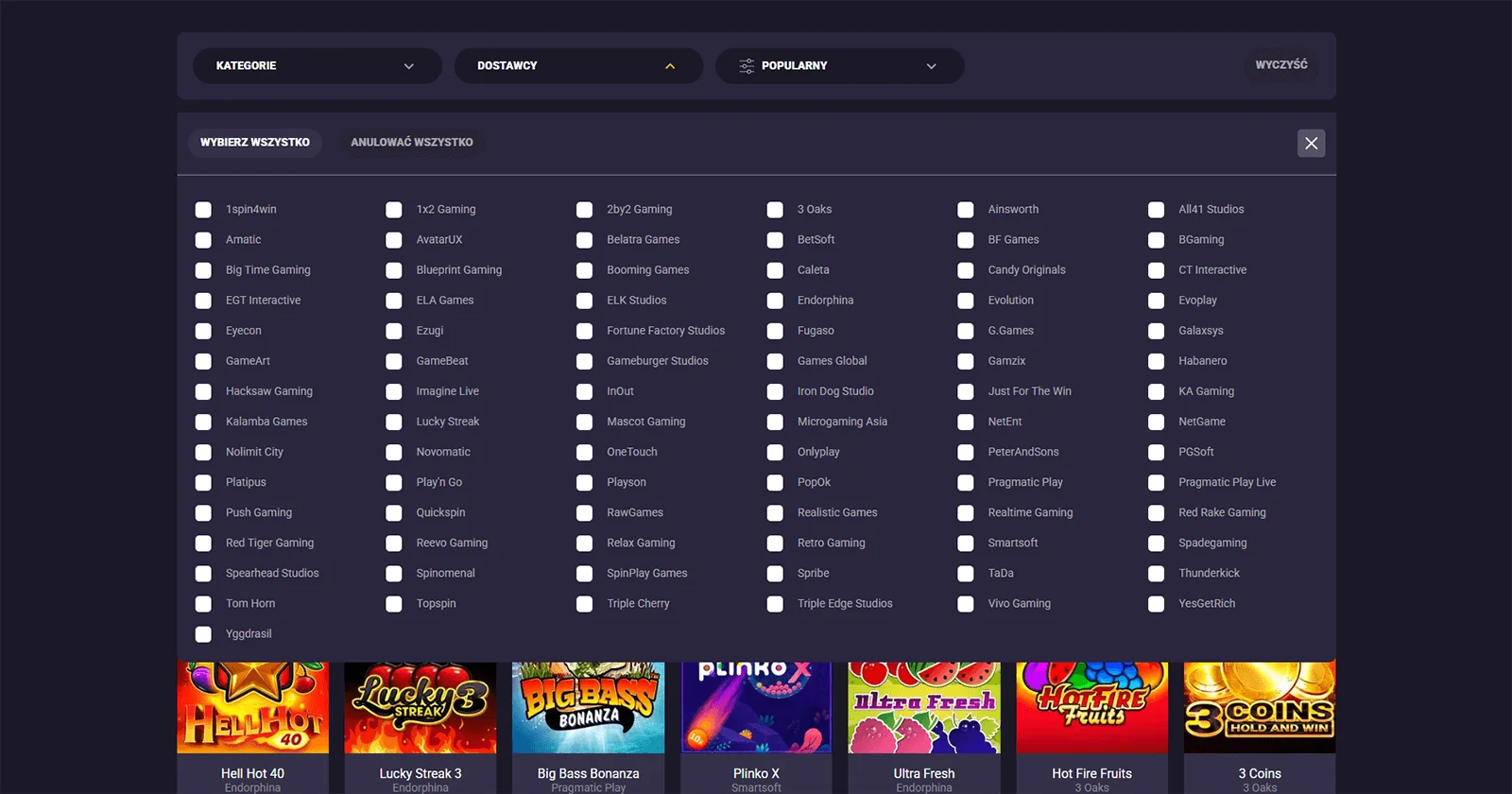Enable the Nolimit City checkbox
1512x794 pixels.
[x=203, y=452]
